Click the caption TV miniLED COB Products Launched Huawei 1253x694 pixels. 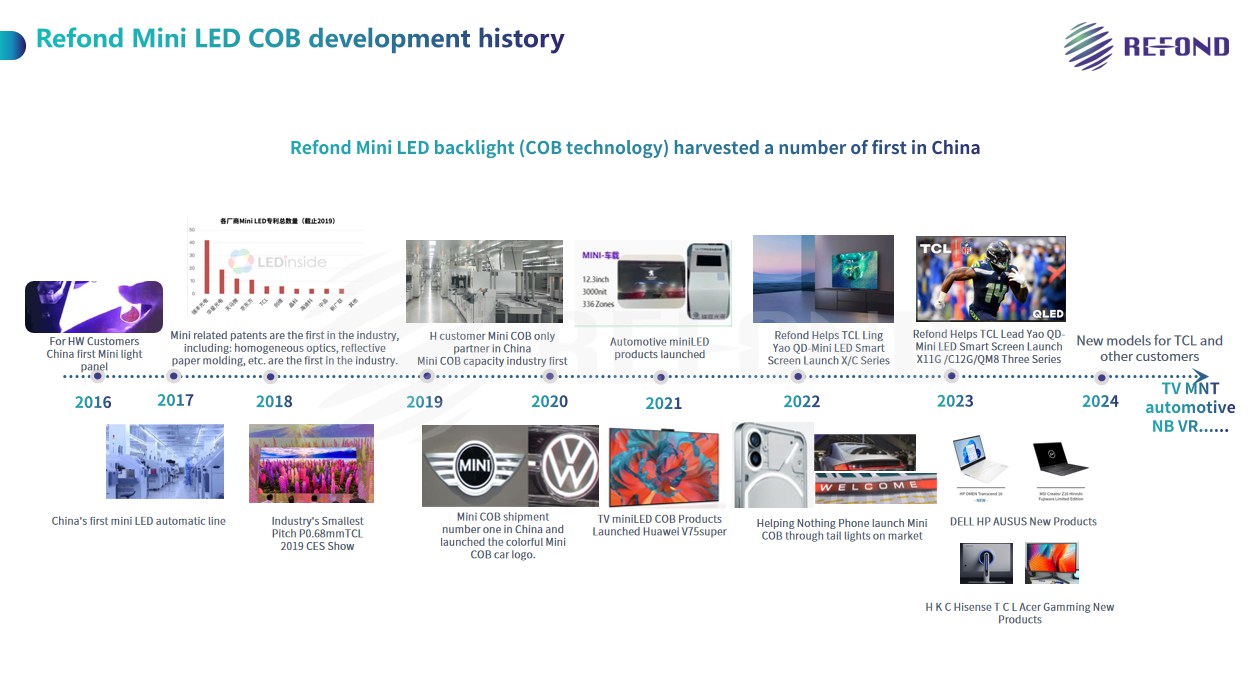[x=660, y=525]
